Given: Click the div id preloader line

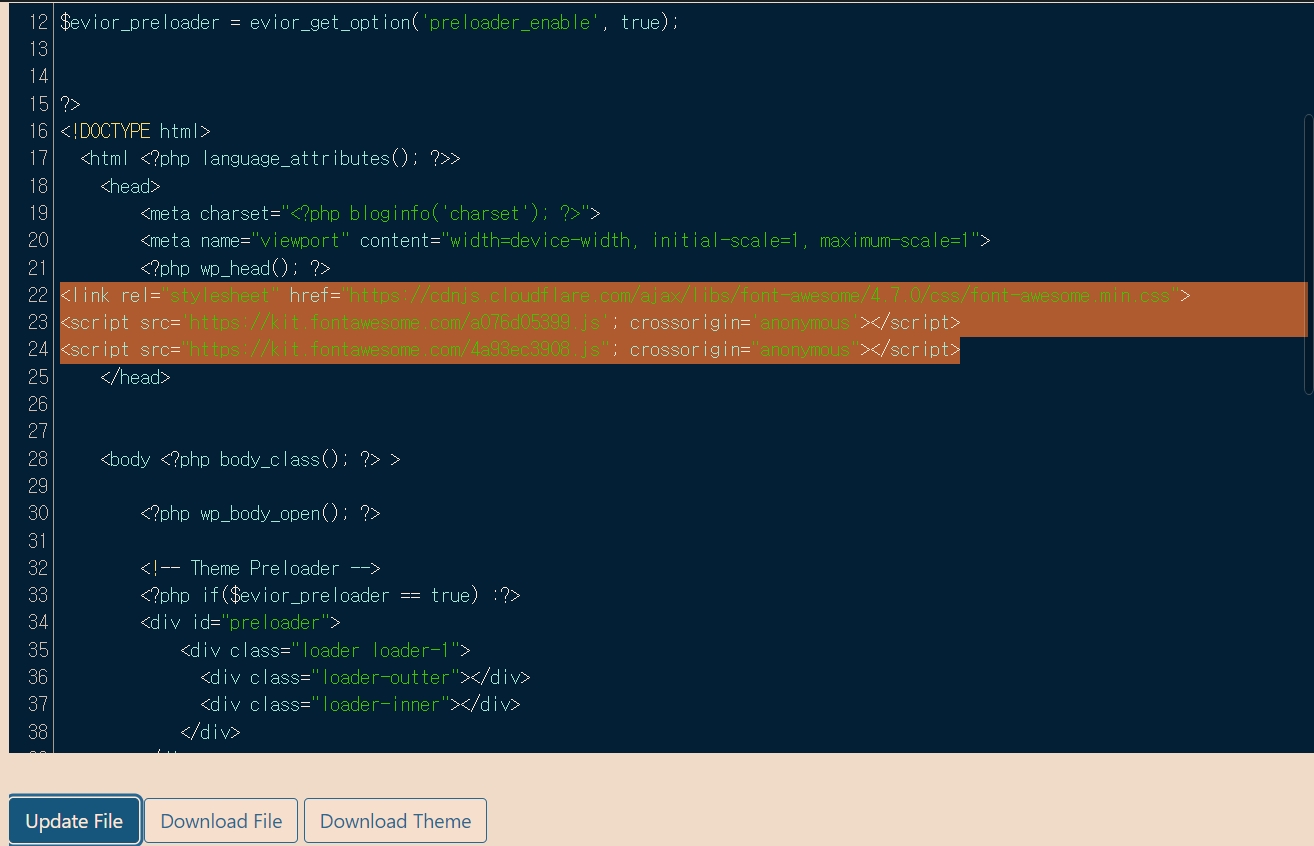Looking at the screenshot, I should coord(240,622).
